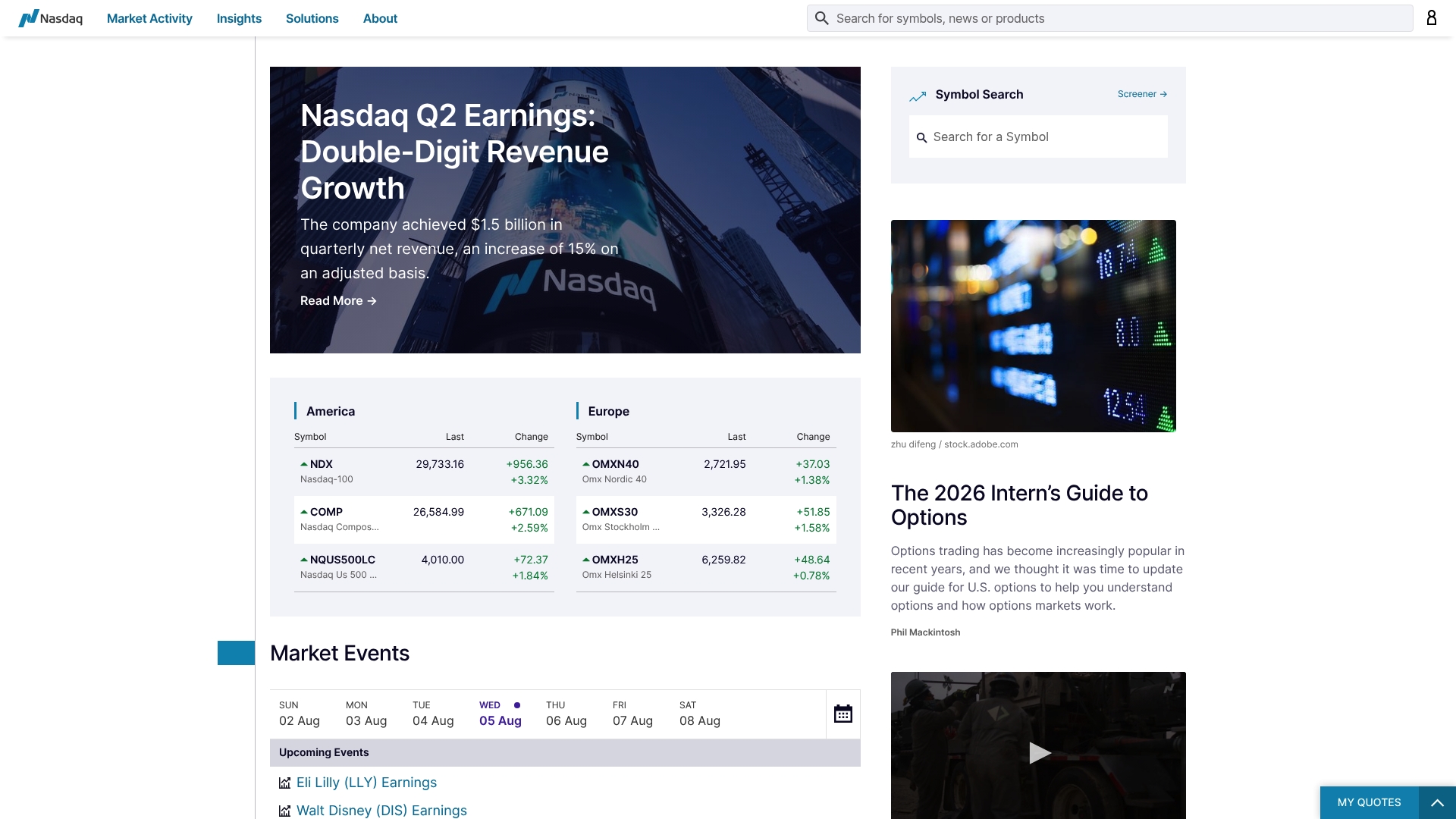The height and width of the screenshot is (819, 1456).
Task: Select the MON 03 Aug tab
Action: click(x=366, y=714)
